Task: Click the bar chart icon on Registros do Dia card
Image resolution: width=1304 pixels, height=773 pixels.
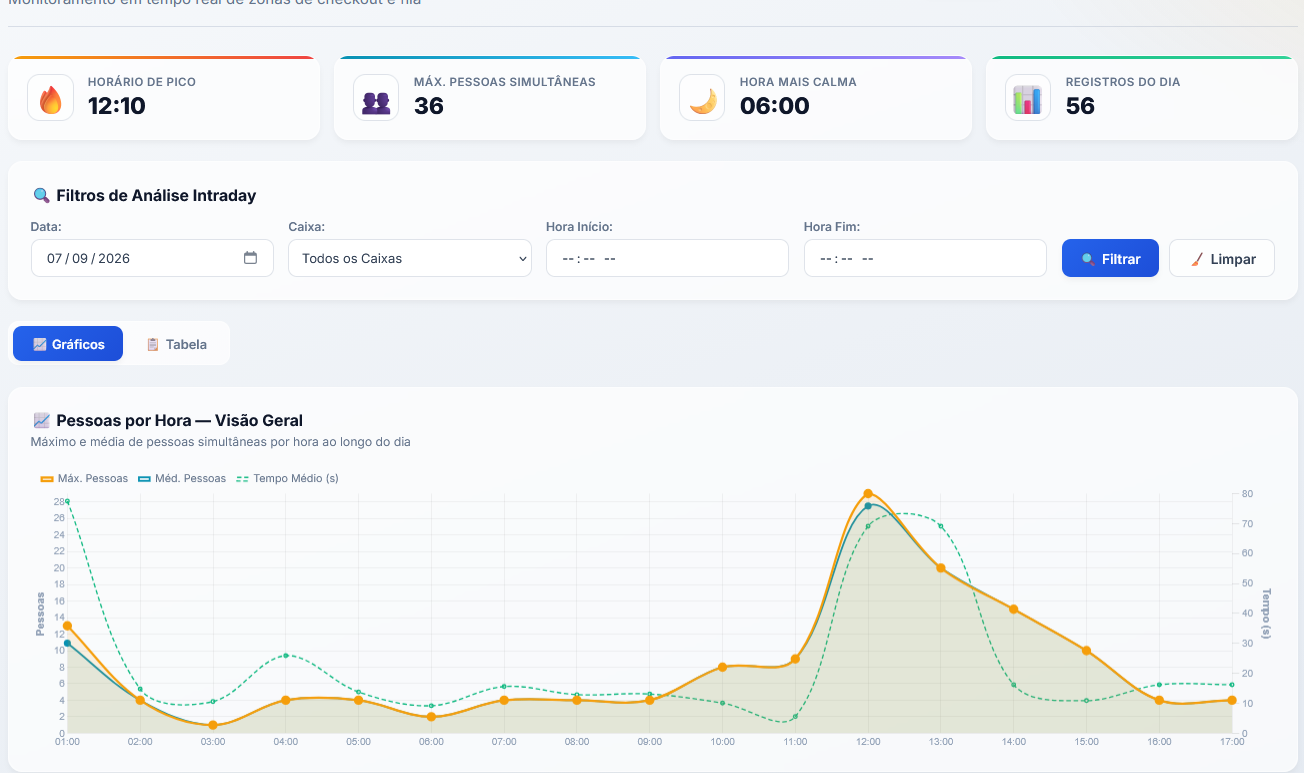Action: tap(1028, 98)
